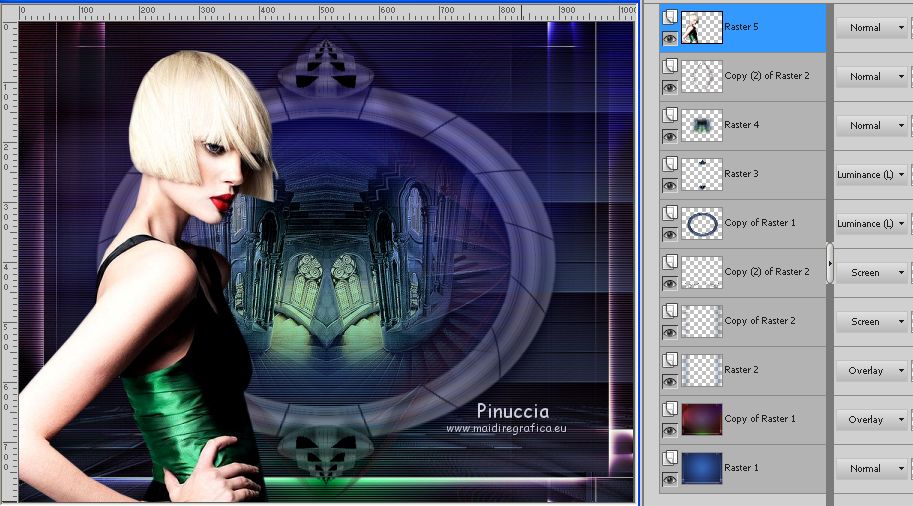The width and height of the screenshot is (913, 506).
Task: Select the ellipse ring thumbnail of Copy of Raster 1
Action: click(702, 223)
